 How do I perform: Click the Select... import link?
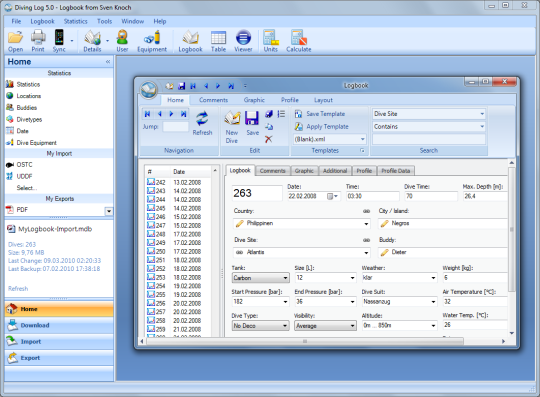27,188
